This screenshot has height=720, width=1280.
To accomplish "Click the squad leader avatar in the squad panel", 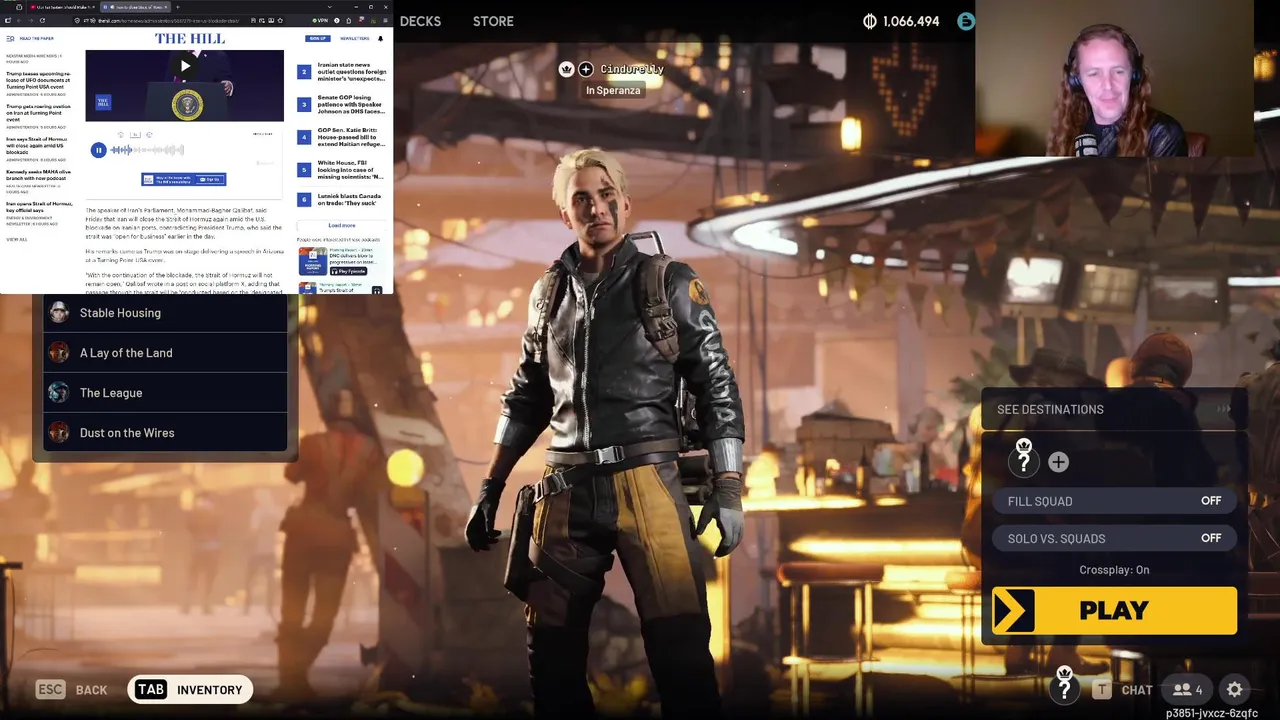I will click(1023, 459).
